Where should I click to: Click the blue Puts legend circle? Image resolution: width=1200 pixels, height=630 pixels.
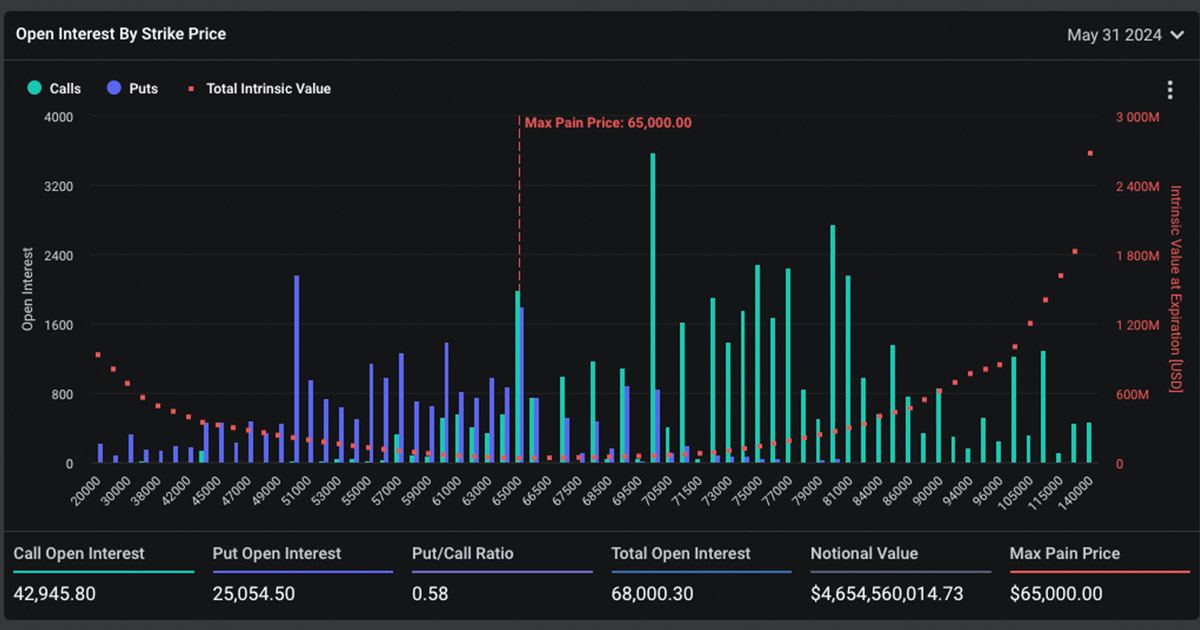tap(114, 88)
